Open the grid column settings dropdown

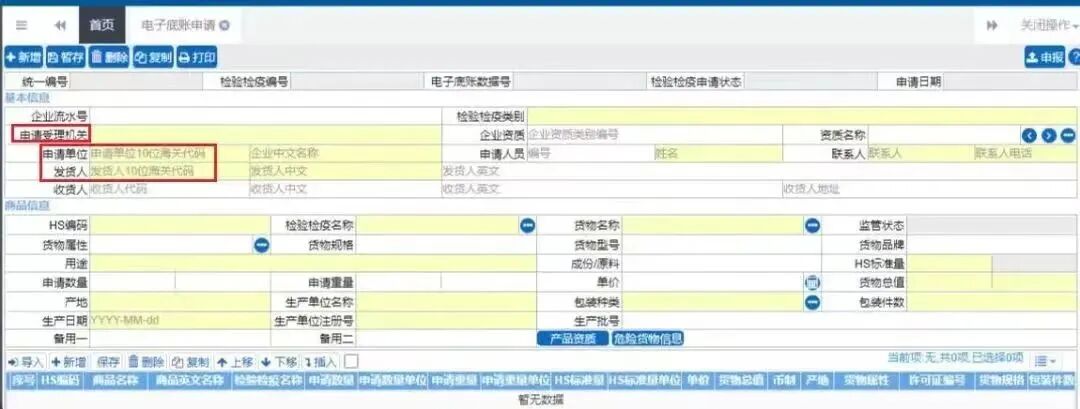(1046, 361)
